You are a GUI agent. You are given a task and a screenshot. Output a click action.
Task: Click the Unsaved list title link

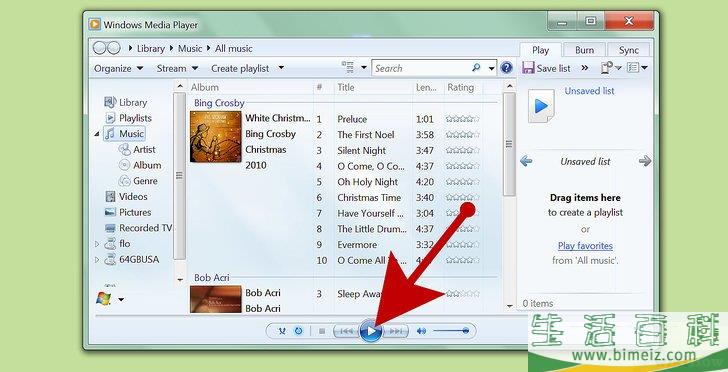[589, 91]
